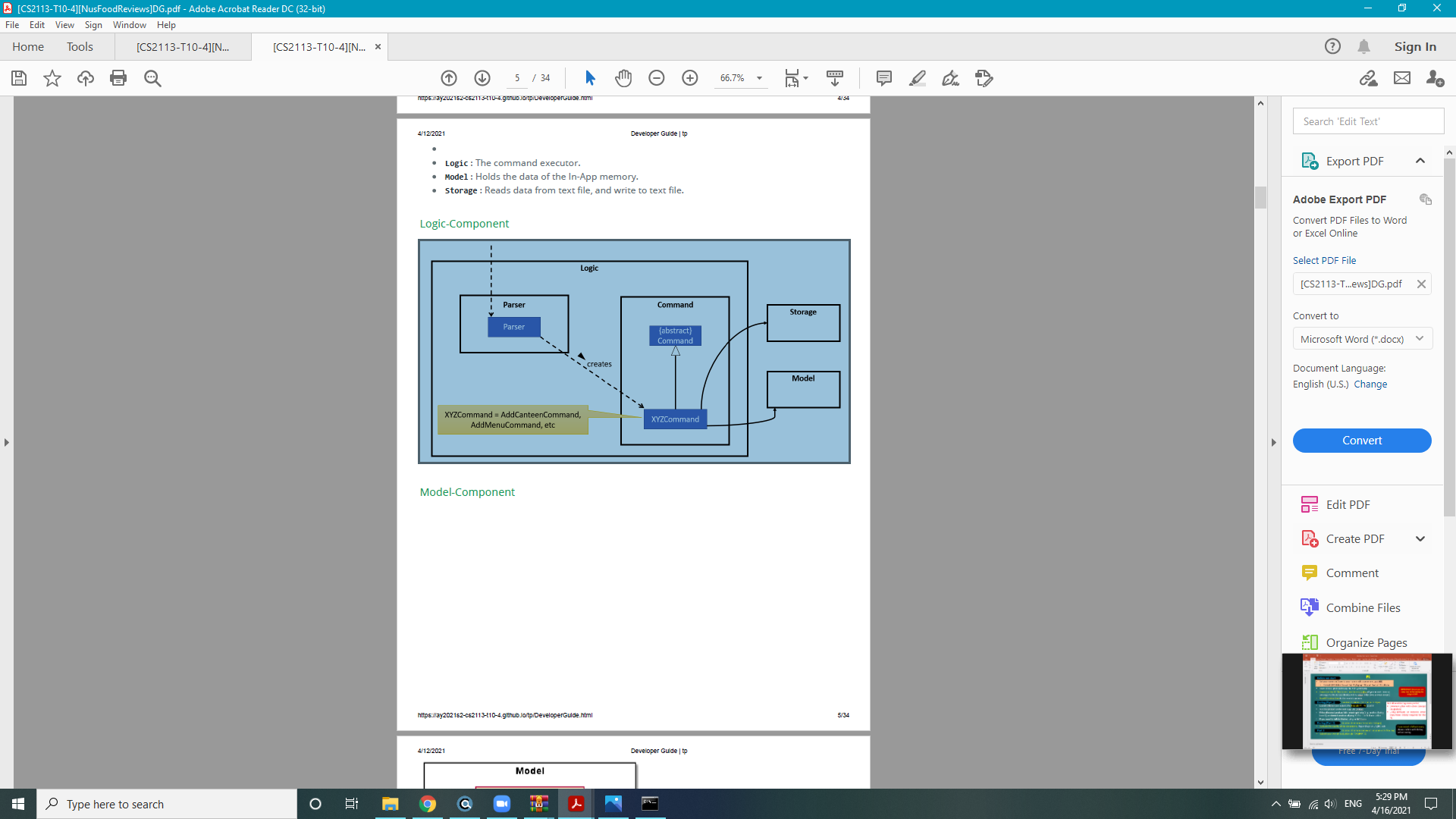The image size is (1456, 819).
Task: Click the Print file icon
Action: (x=118, y=78)
